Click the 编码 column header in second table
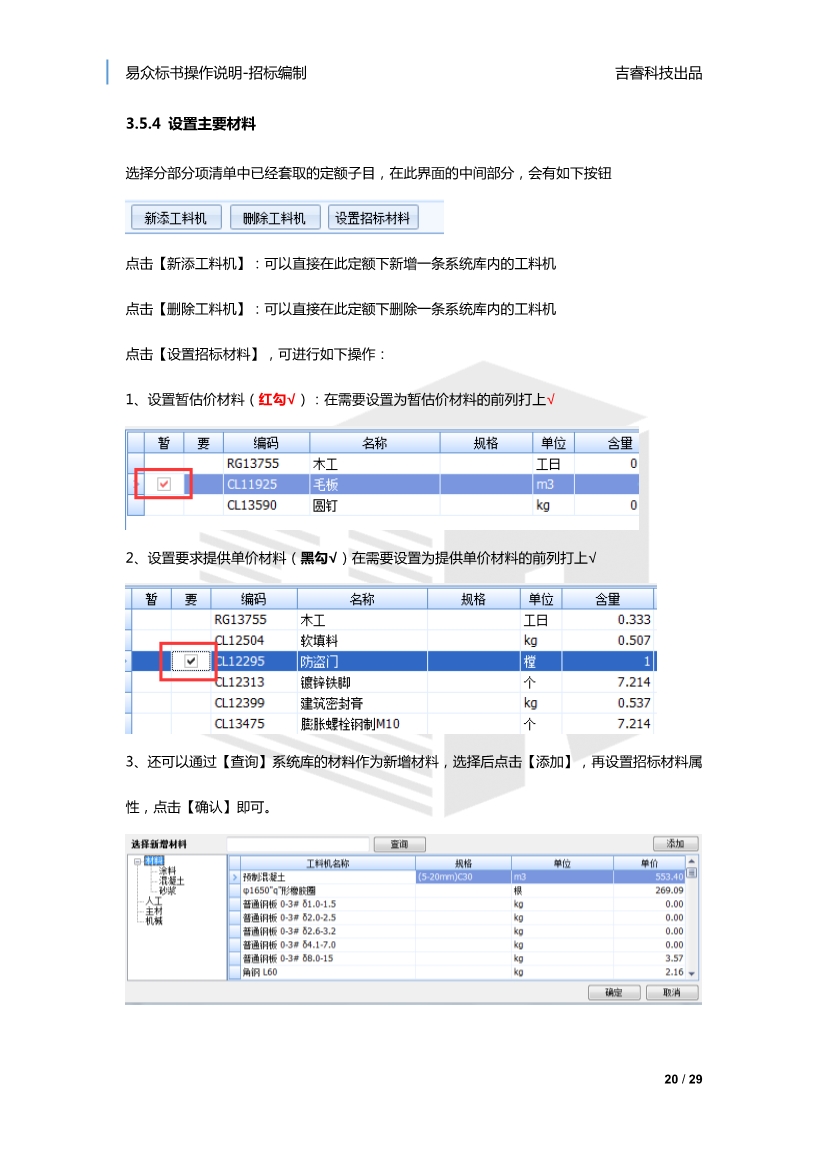The width and height of the screenshot is (826, 1169). click(253, 599)
